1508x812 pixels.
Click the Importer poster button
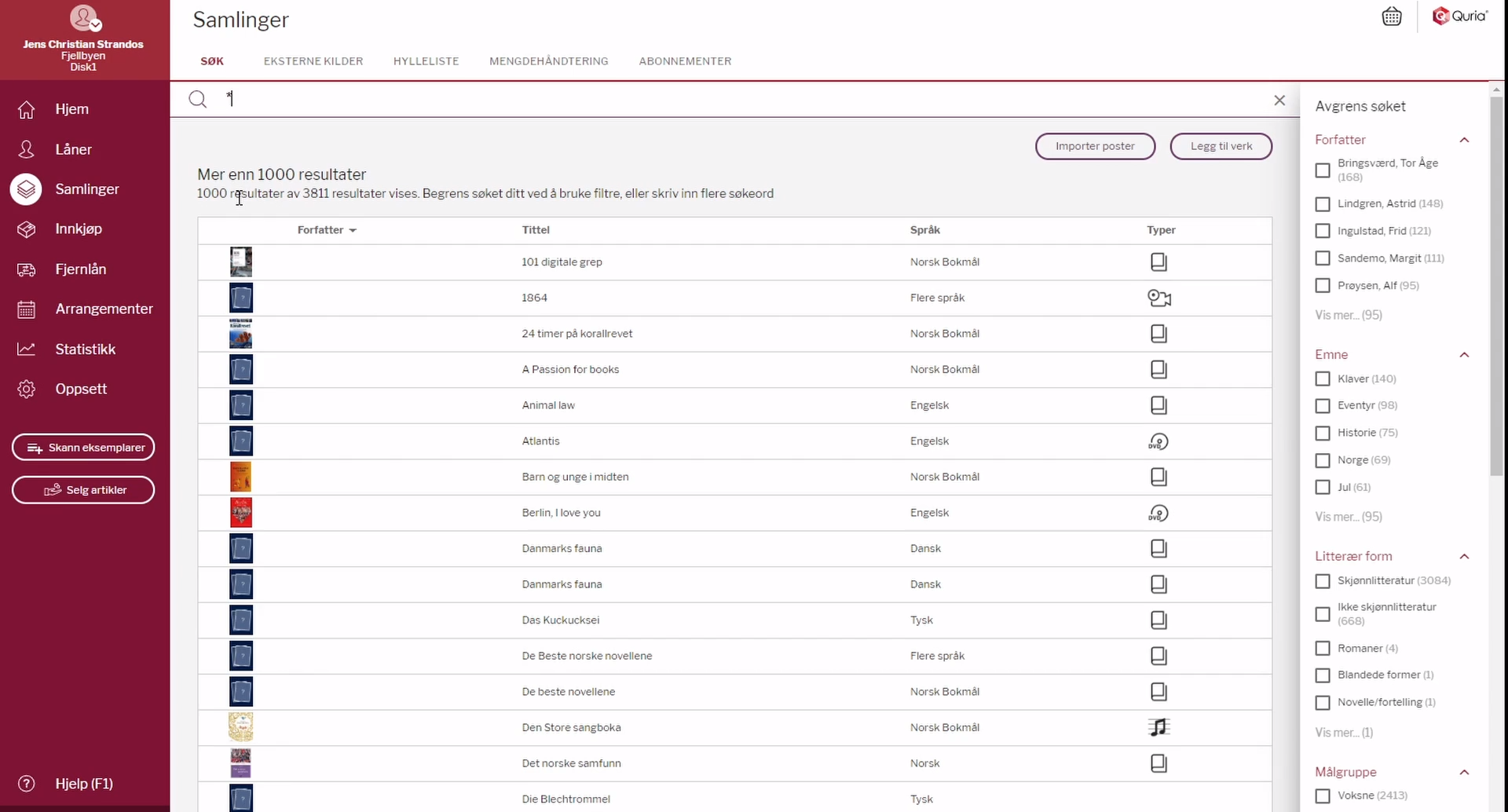[1095, 146]
